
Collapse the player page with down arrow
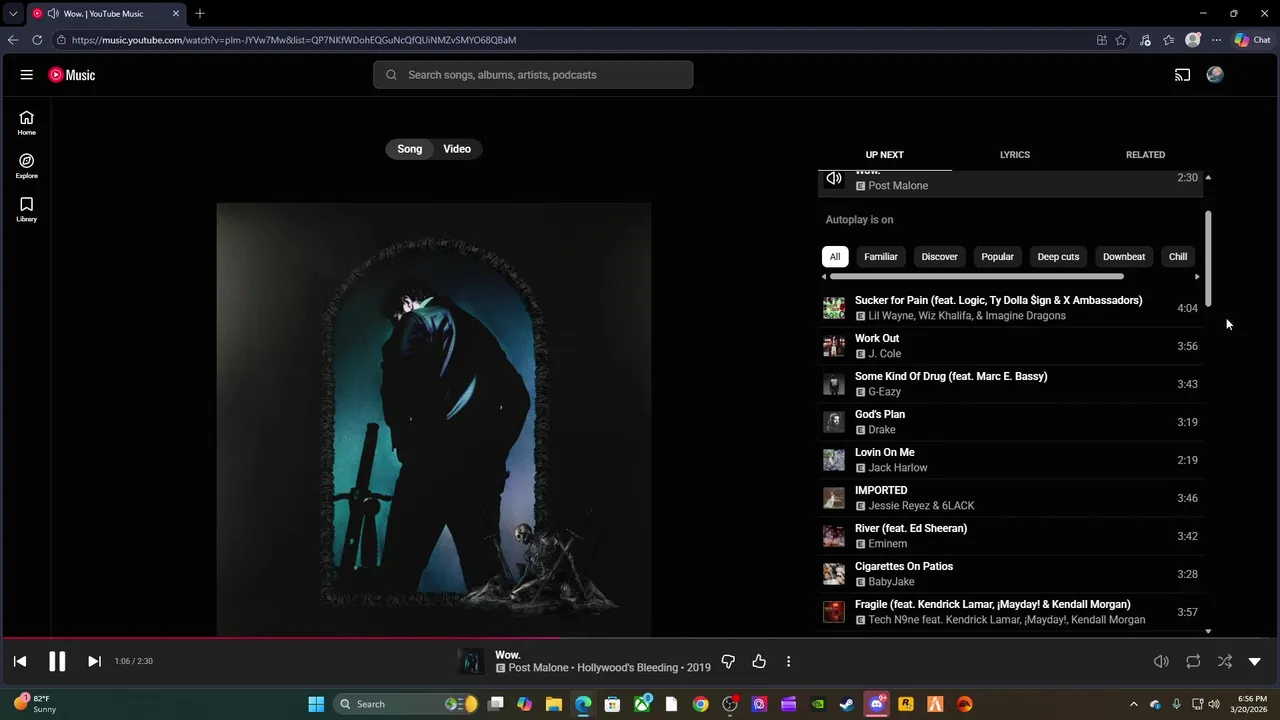(x=1255, y=661)
